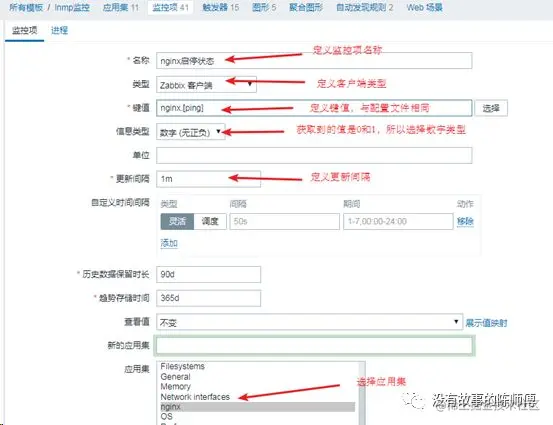Screen dimensions: 553x425
Task: Select the 监控项 sub-tab
Action: [24, 31]
